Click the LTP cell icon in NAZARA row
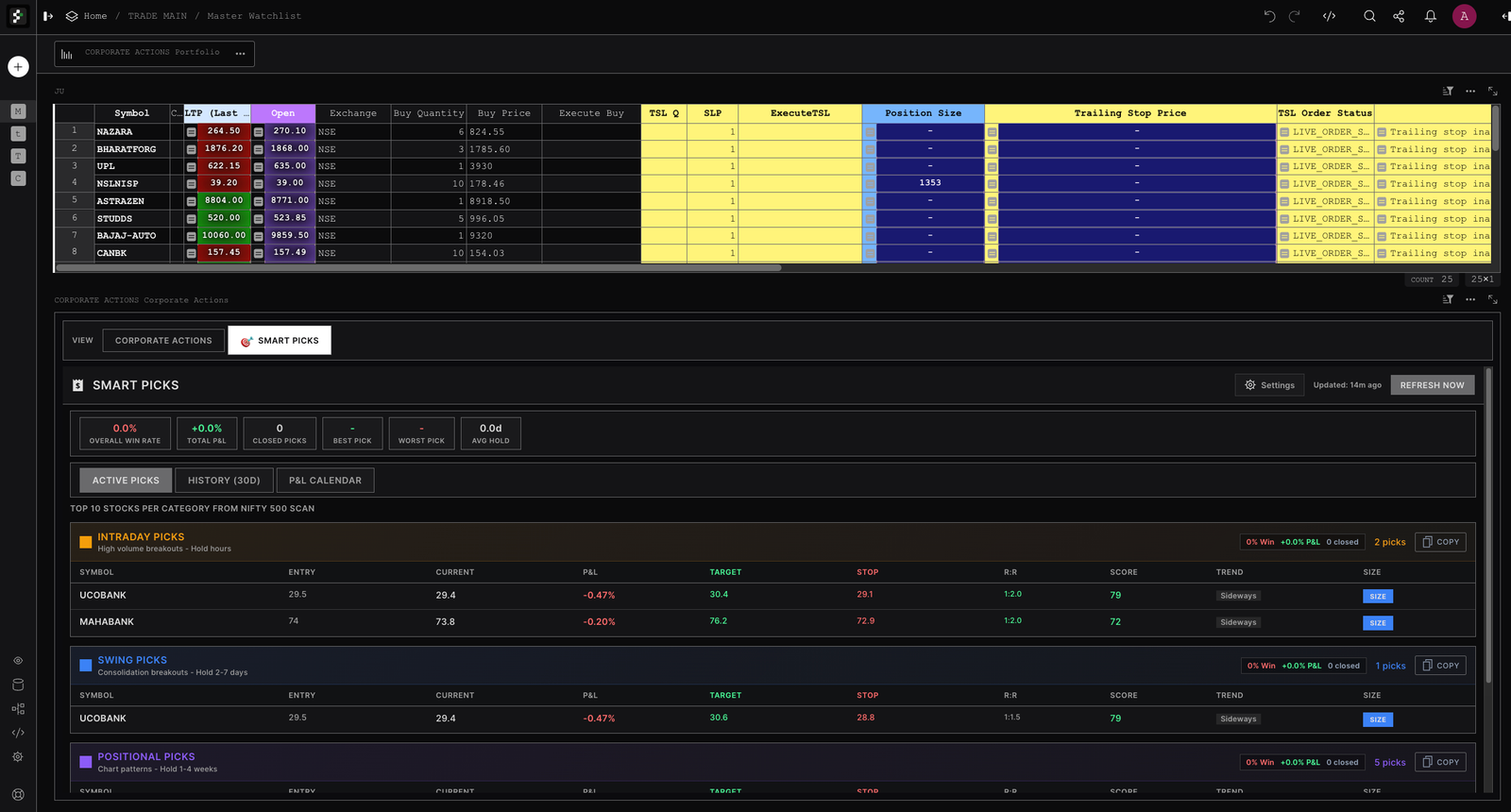Viewport: 1511px width, 812px height. pyautogui.click(x=191, y=132)
